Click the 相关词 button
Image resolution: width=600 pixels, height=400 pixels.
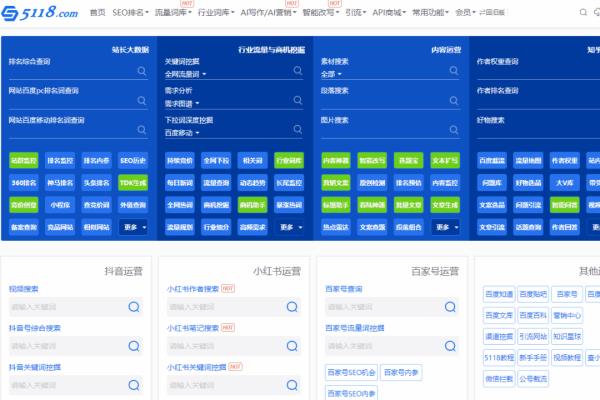point(253,160)
